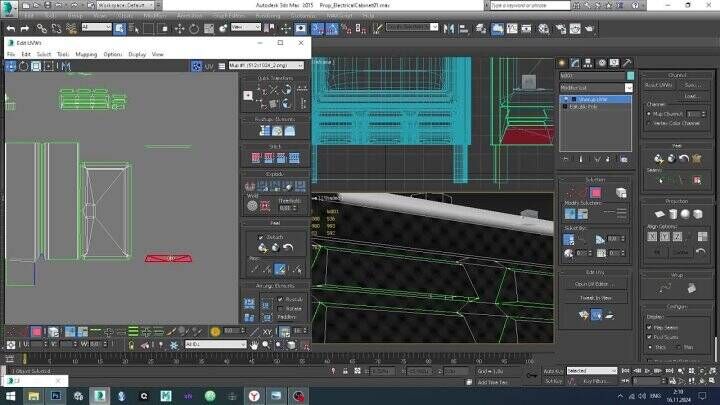The height and width of the screenshot is (405, 720).
Task: Click the Open UV Editor button
Action: 595,284
